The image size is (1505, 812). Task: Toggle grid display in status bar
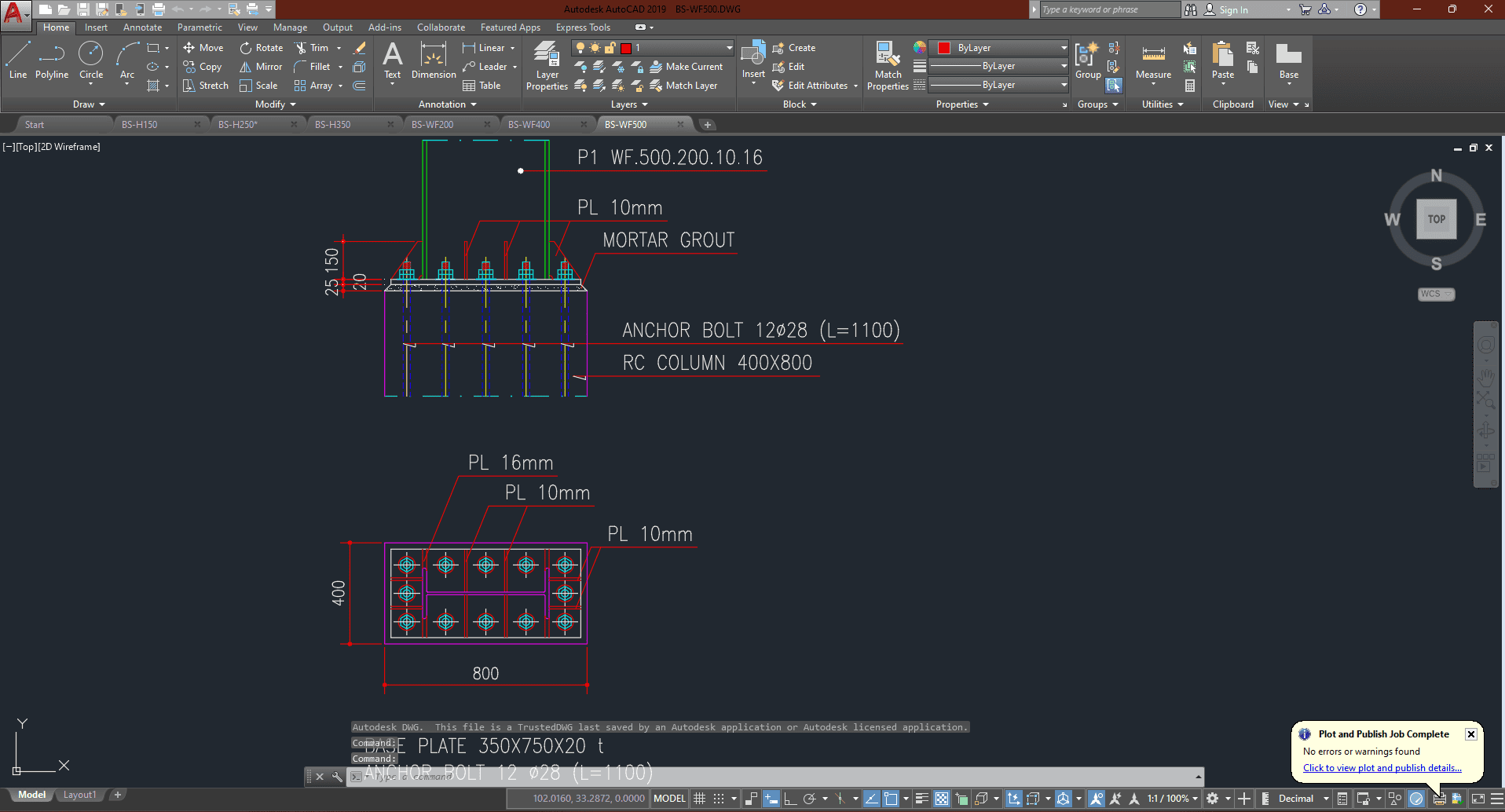point(699,799)
